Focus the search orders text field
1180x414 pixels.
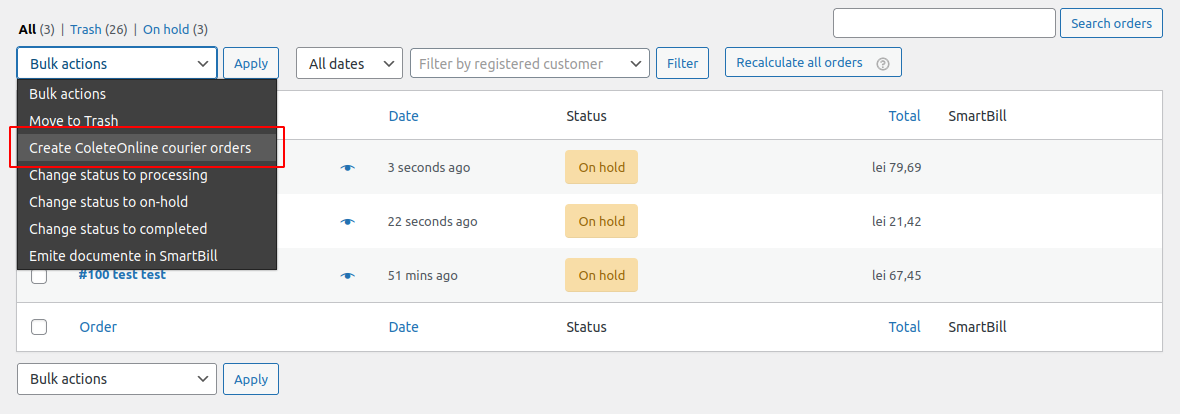click(x=944, y=23)
